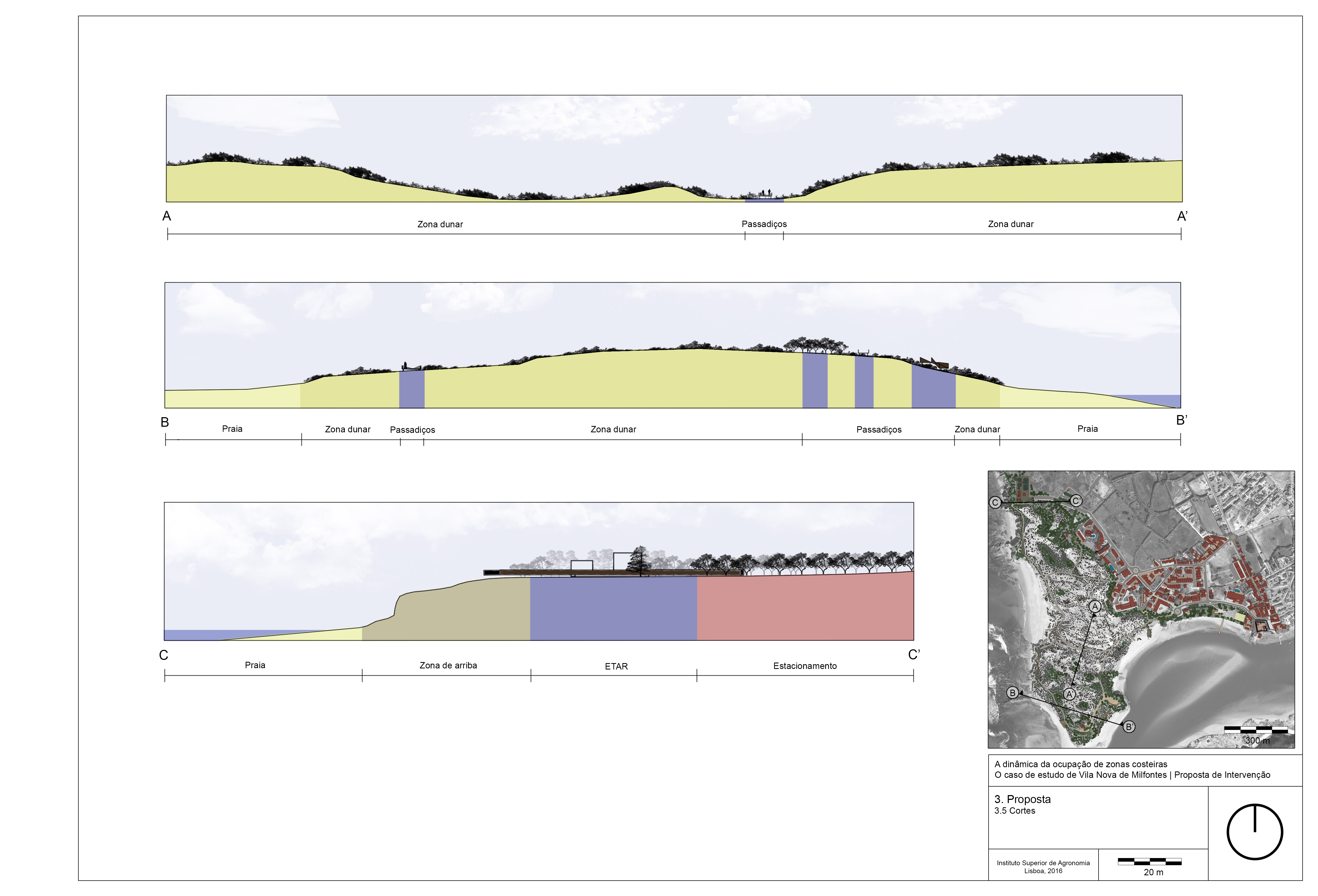Click the 300 m map scale bar
The height and width of the screenshot is (896, 1318).
(1256, 730)
